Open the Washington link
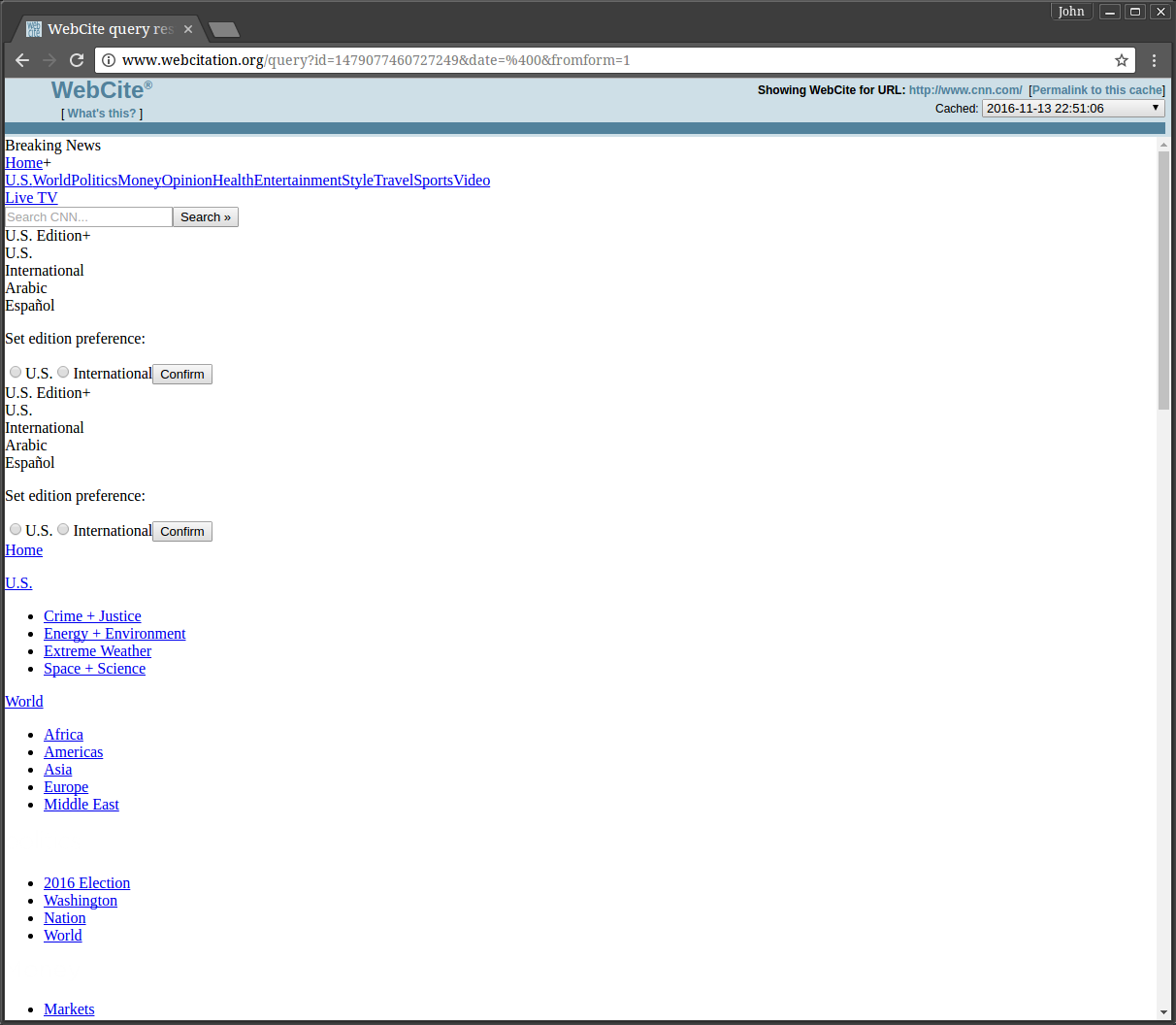The image size is (1176, 1025). point(81,901)
